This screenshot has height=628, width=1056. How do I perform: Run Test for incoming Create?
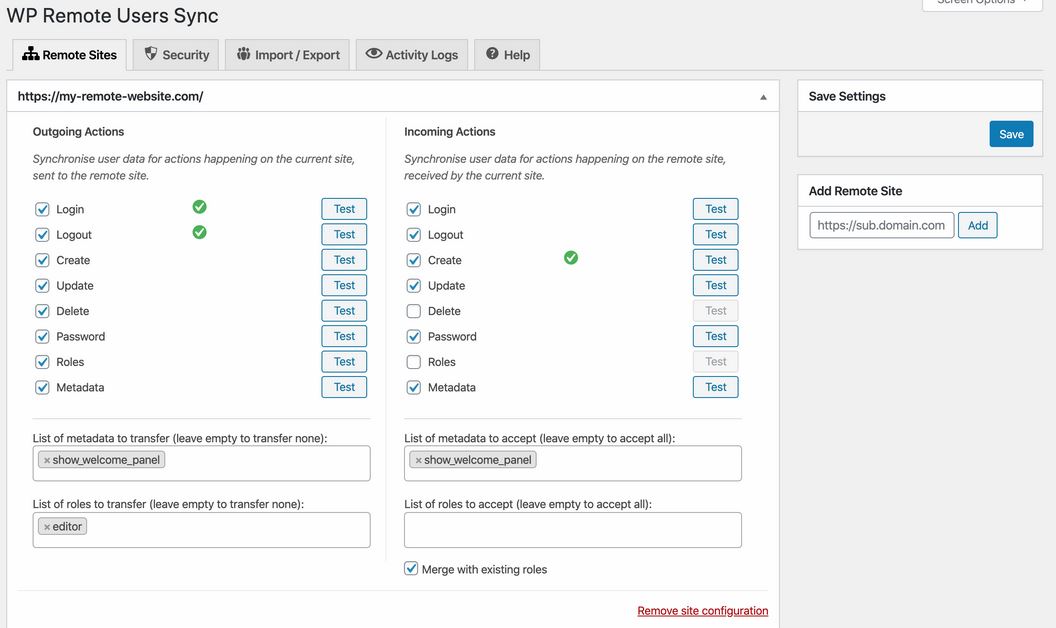pyautogui.click(x=716, y=260)
